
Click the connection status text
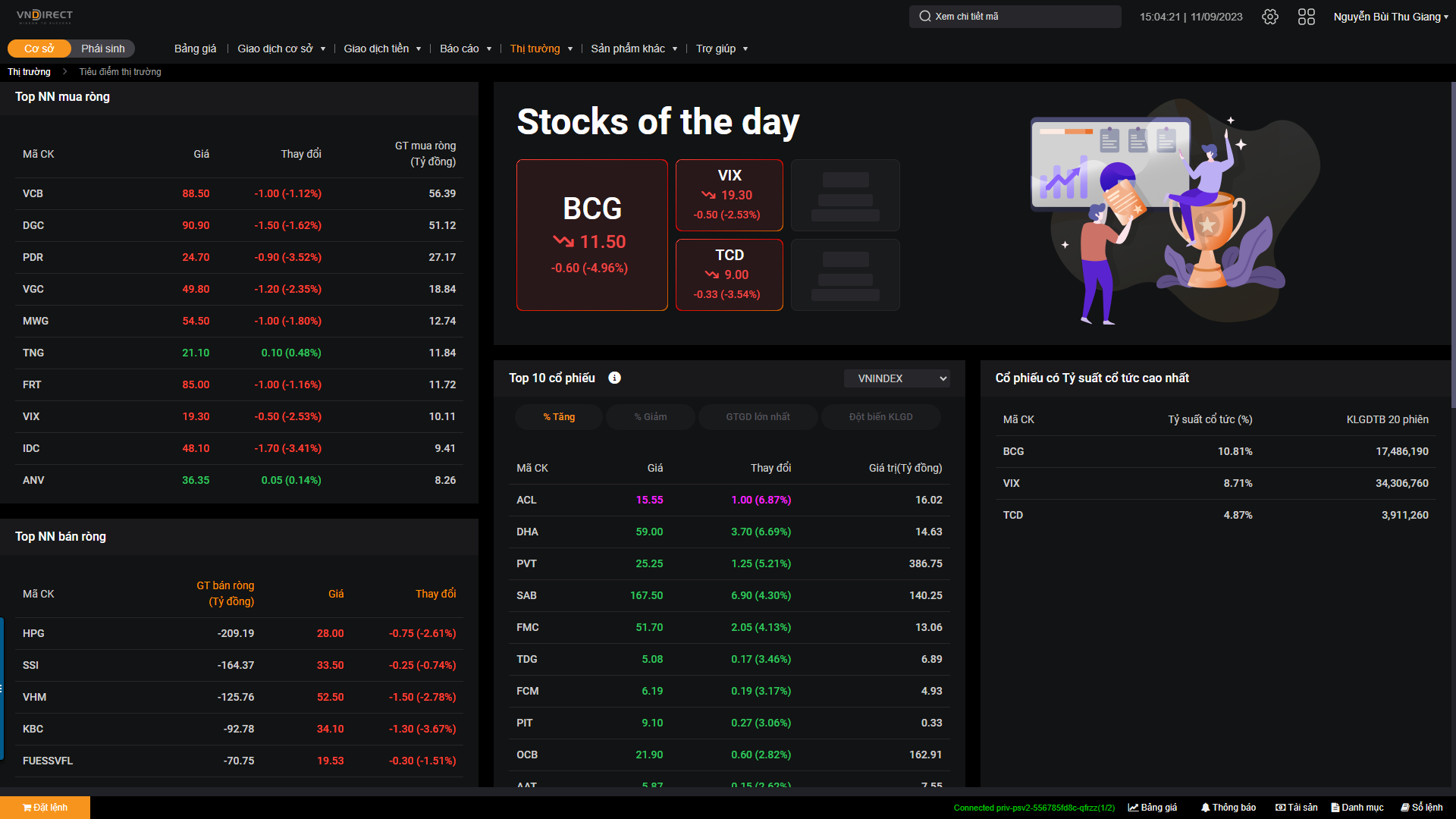point(1034,808)
